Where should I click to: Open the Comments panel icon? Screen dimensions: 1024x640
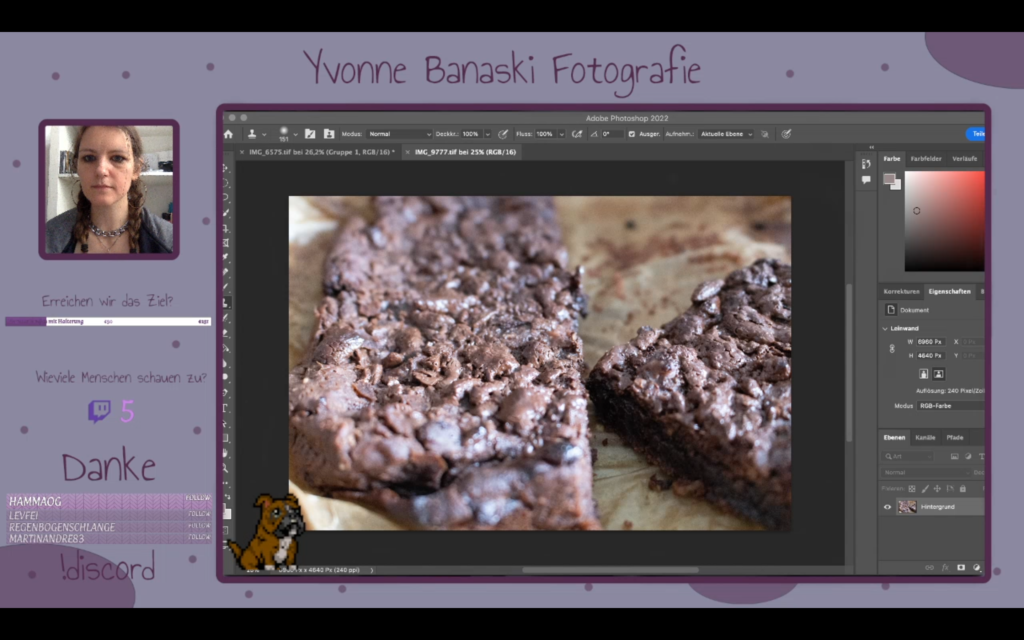[x=866, y=180]
